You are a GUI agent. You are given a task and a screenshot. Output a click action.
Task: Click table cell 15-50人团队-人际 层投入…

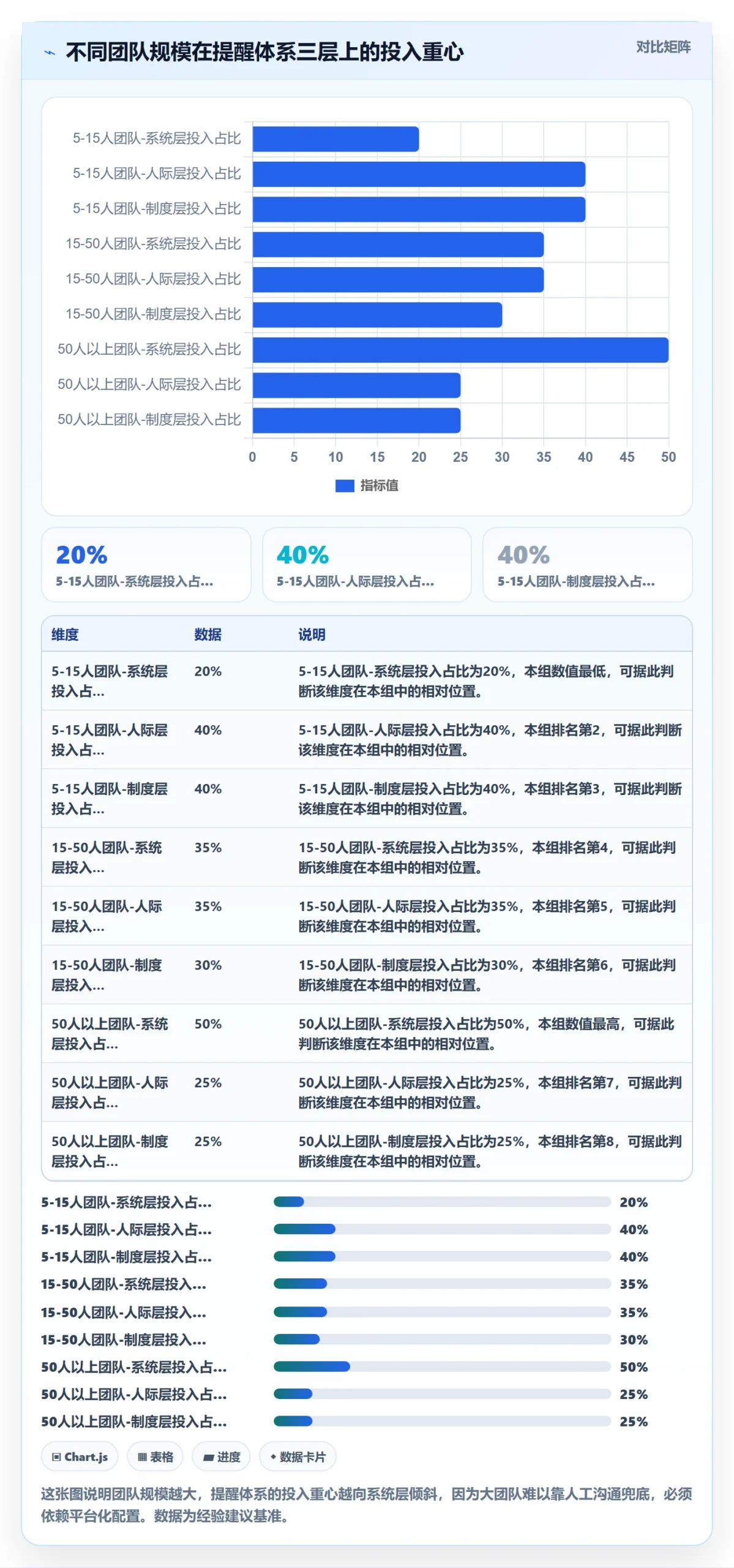(x=107, y=916)
